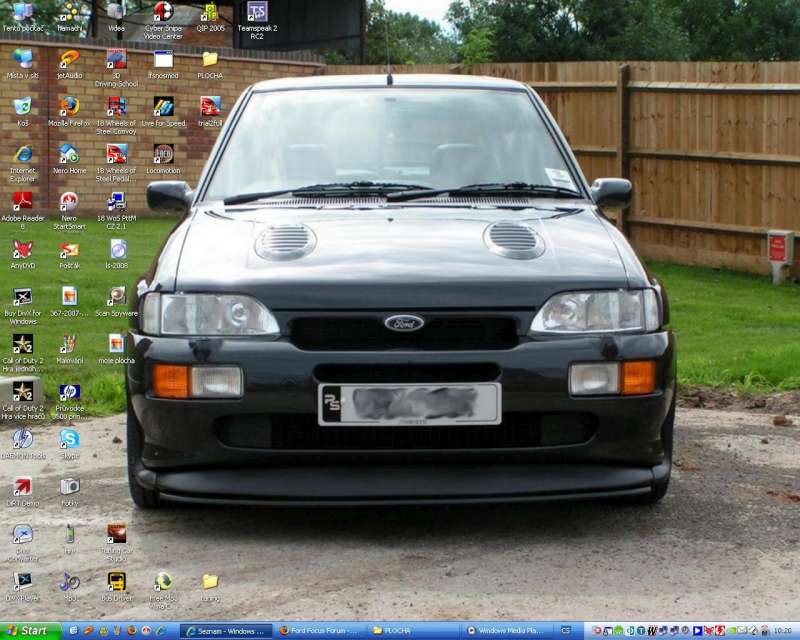Launch Teamspeak 2 RC2 from desktop

click(x=257, y=12)
